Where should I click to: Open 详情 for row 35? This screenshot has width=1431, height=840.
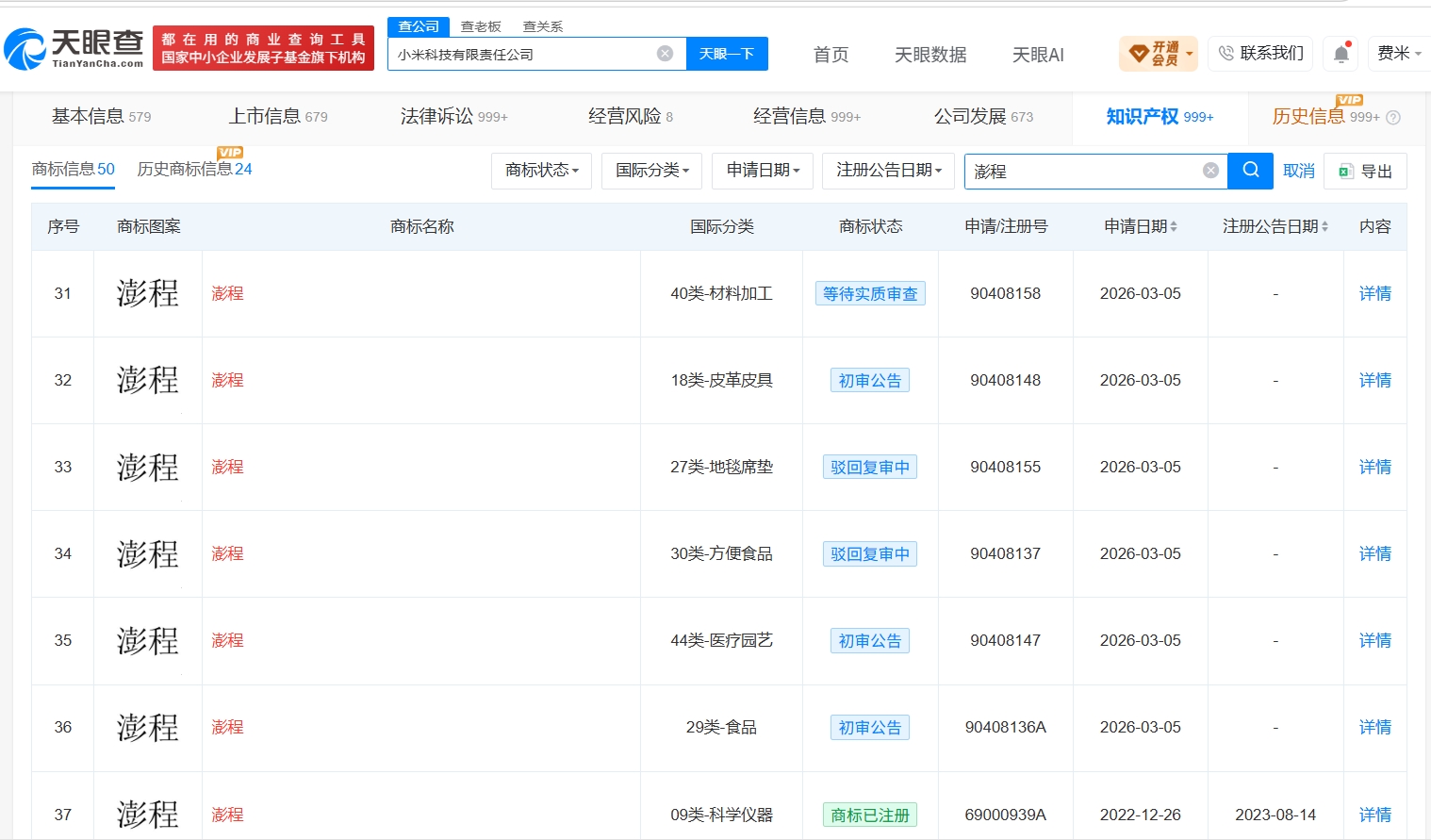[x=1375, y=640]
